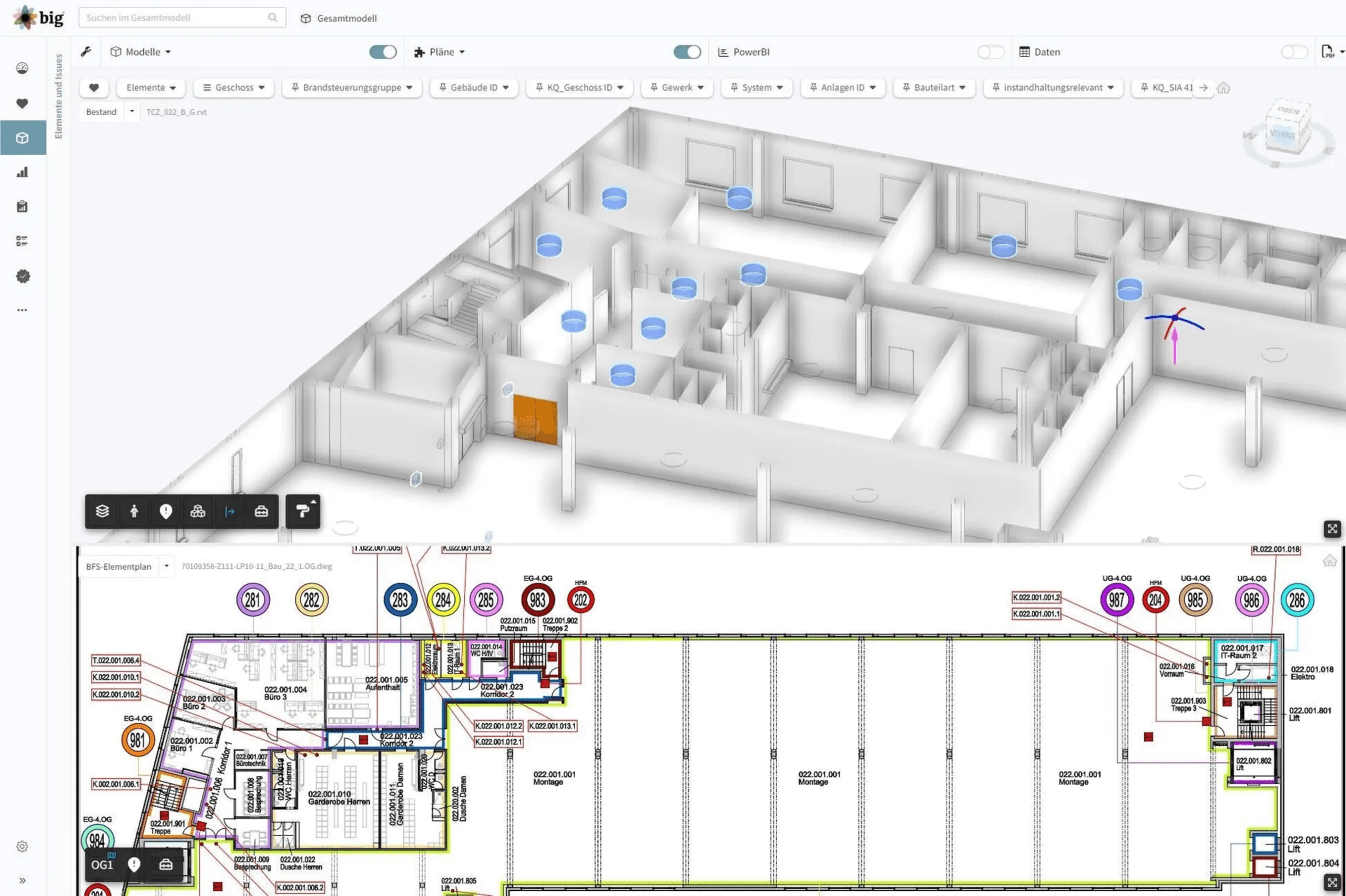The image size is (1346, 896).
Task: Enable the PowerBI toggle switch
Action: 990,52
